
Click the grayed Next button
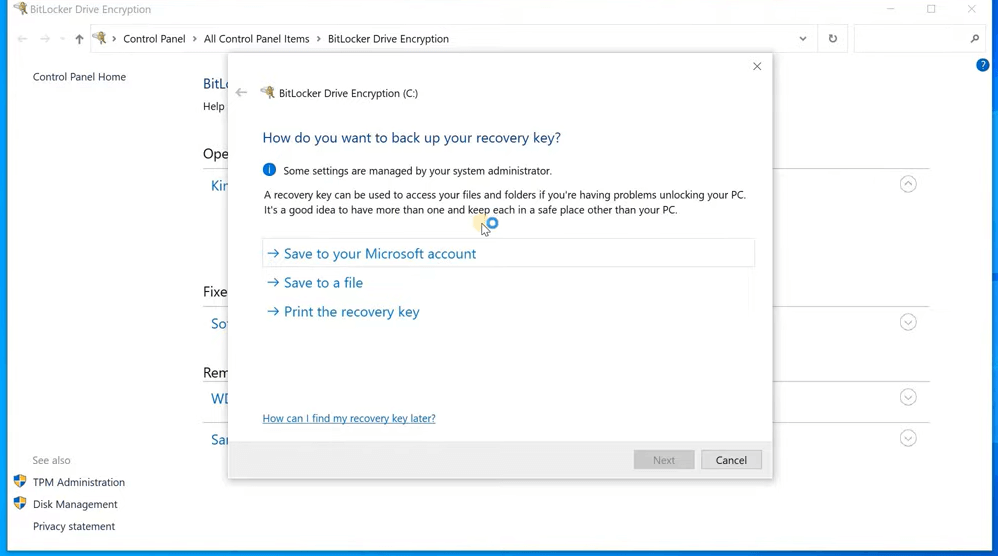[664, 460]
